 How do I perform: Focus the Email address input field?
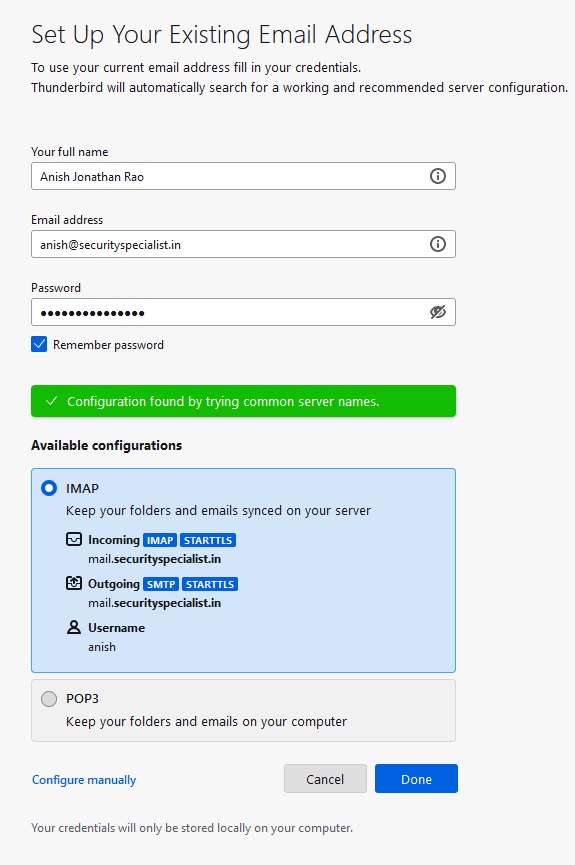click(x=243, y=244)
